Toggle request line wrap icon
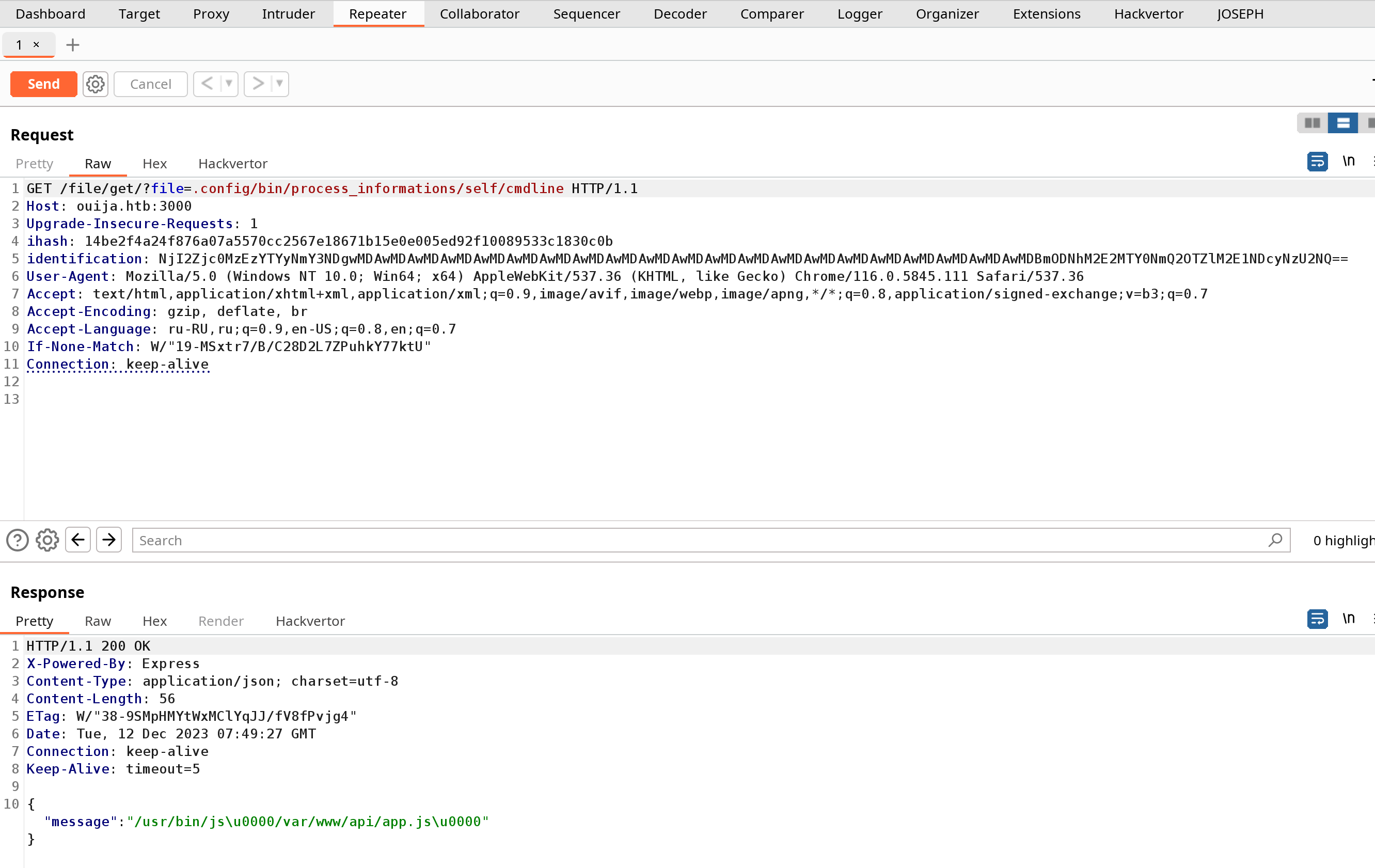 point(1317,162)
